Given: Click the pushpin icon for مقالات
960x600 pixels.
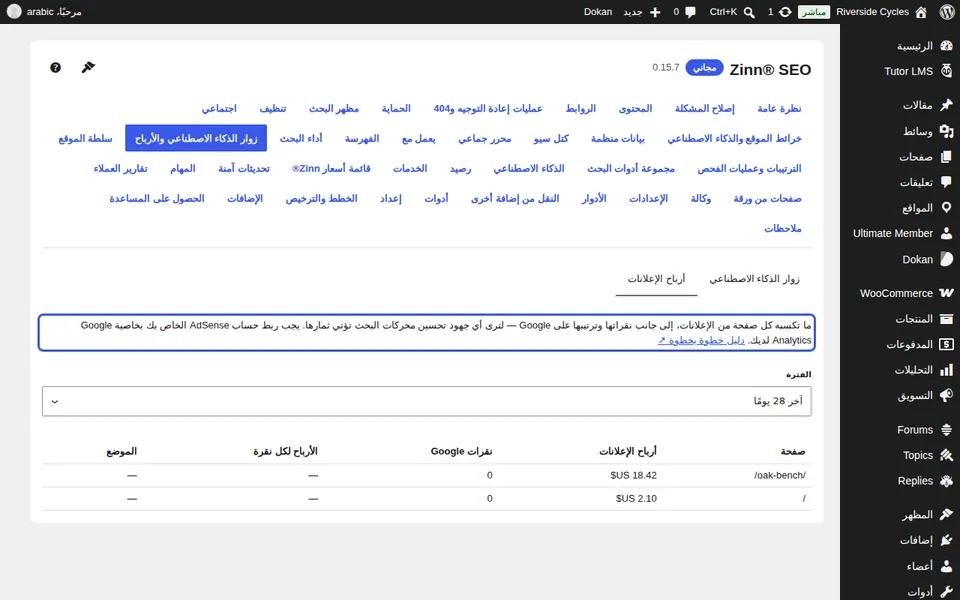Looking at the screenshot, I should pyautogui.click(x=946, y=105).
